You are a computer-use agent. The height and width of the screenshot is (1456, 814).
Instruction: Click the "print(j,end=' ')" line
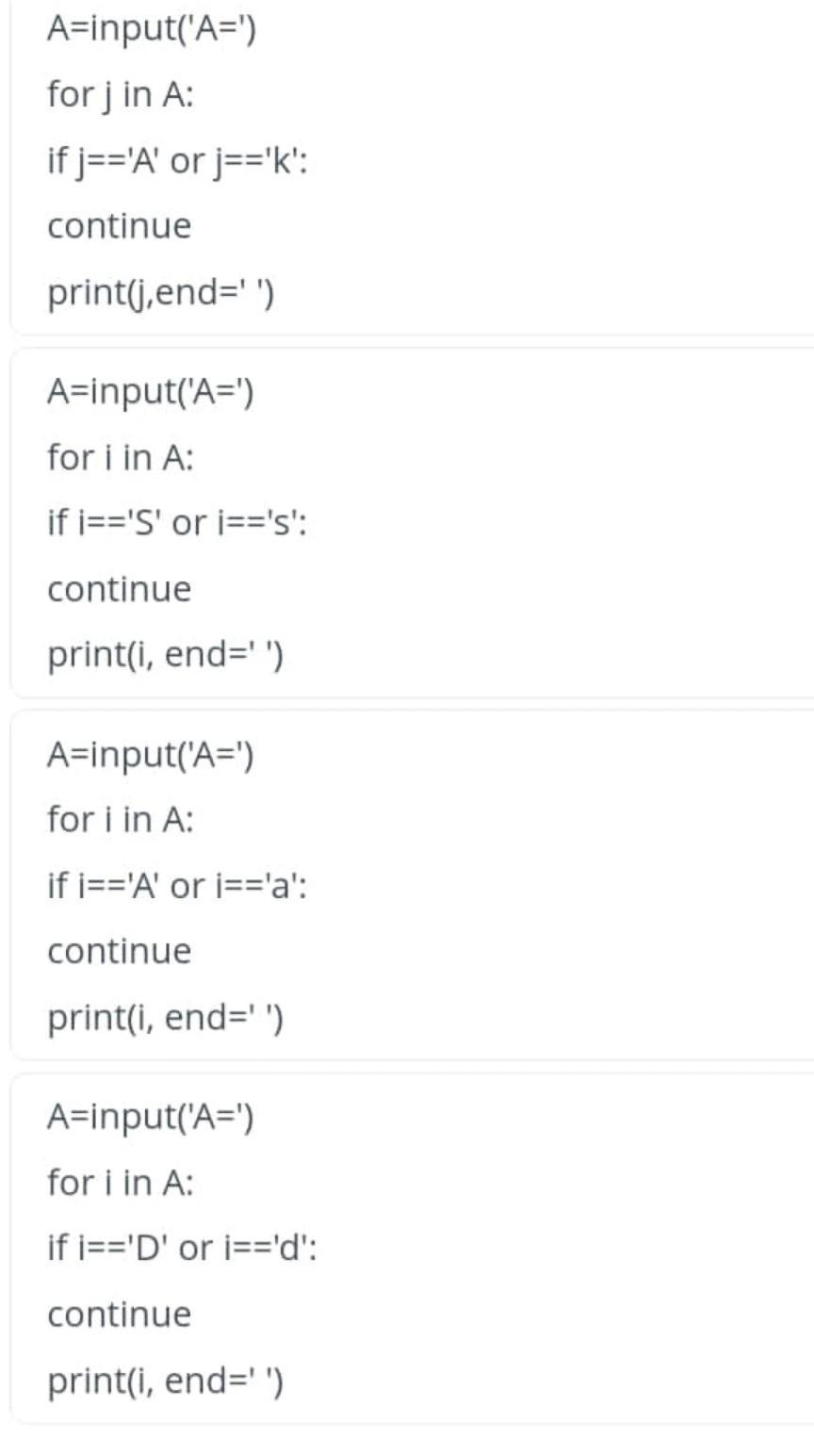161,293
